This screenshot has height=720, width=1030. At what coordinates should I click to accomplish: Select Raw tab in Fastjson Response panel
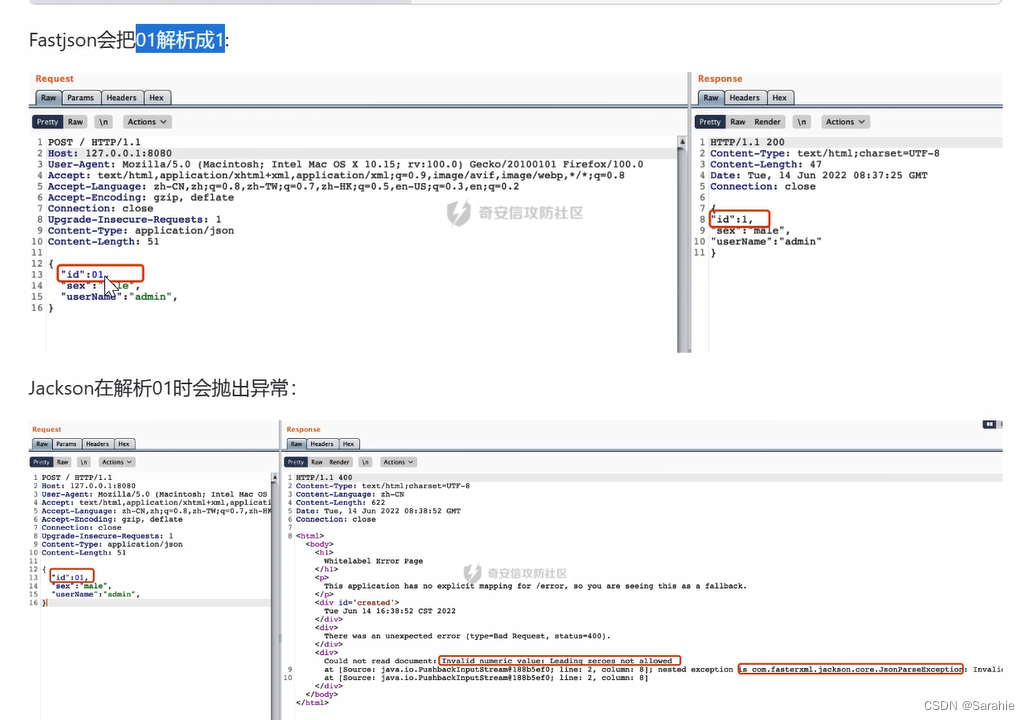711,98
